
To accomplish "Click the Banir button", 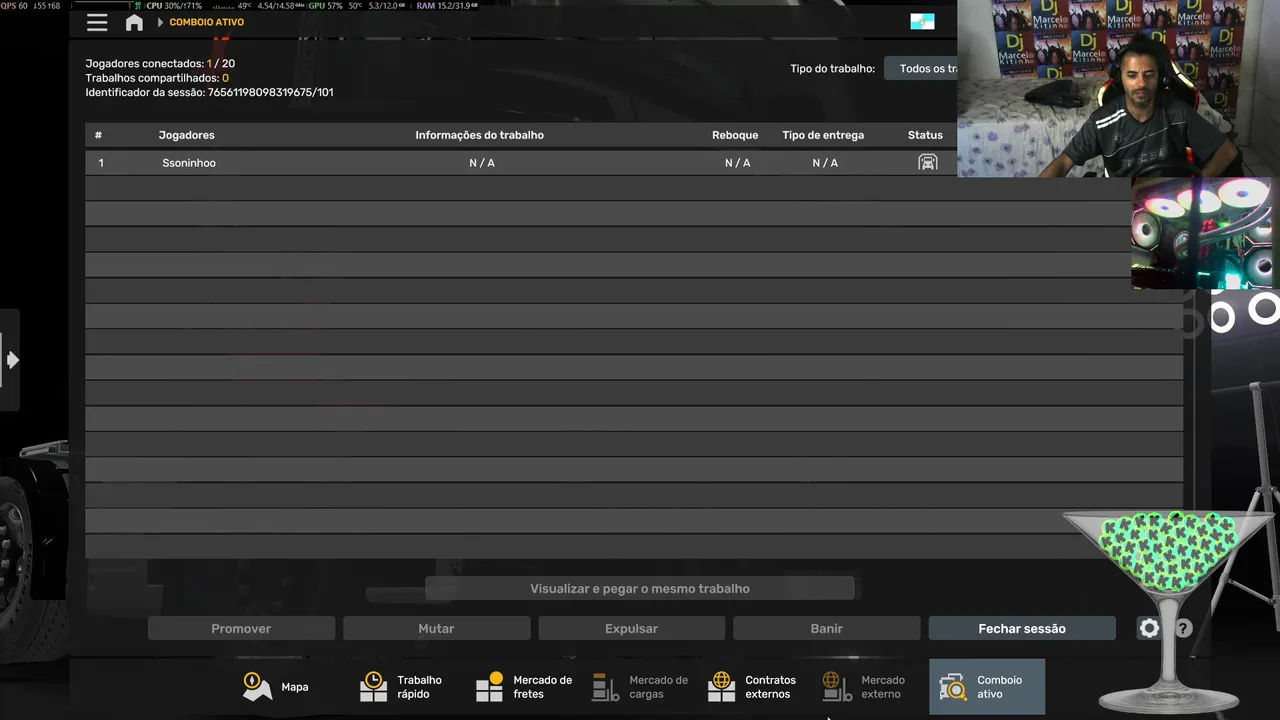I will tap(826, 628).
